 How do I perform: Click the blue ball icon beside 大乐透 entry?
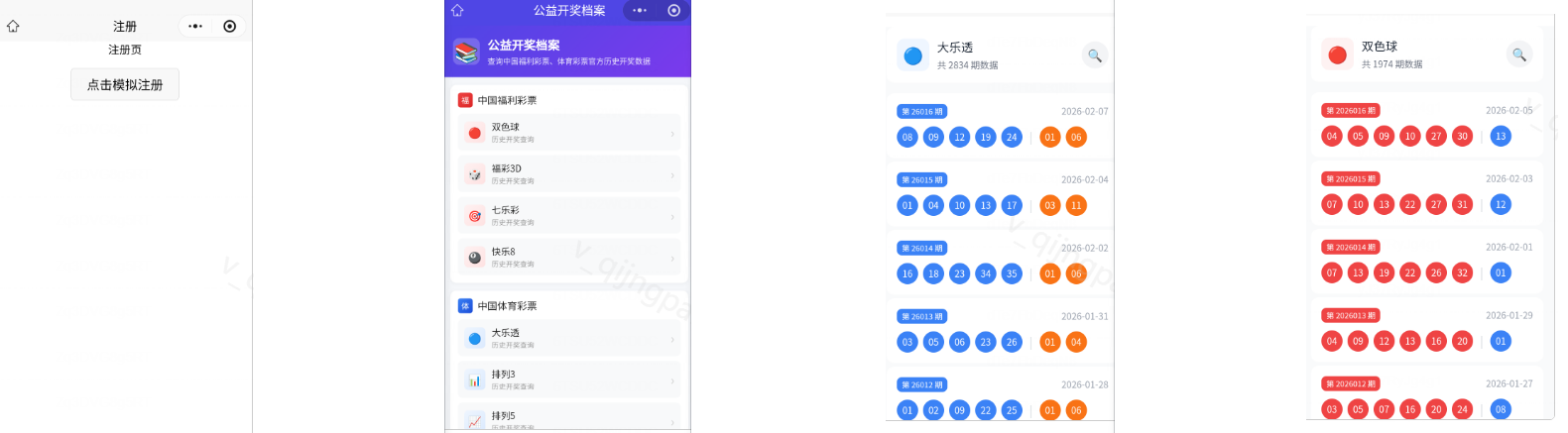475,339
